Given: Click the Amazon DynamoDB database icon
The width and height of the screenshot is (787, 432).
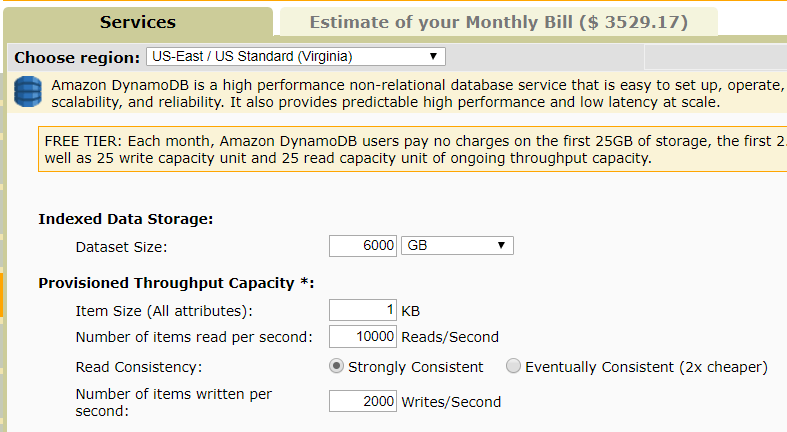Looking at the screenshot, I should [28, 91].
